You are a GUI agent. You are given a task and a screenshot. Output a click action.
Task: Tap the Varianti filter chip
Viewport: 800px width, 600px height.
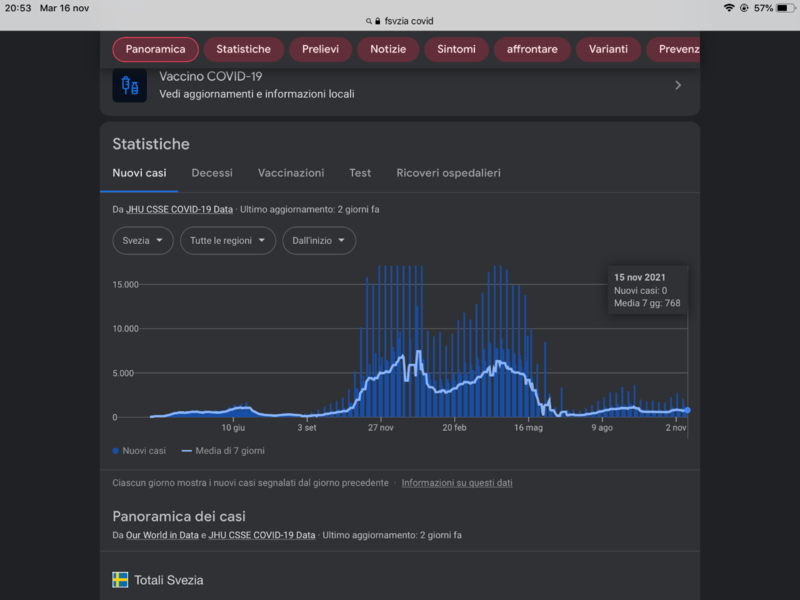coord(608,49)
